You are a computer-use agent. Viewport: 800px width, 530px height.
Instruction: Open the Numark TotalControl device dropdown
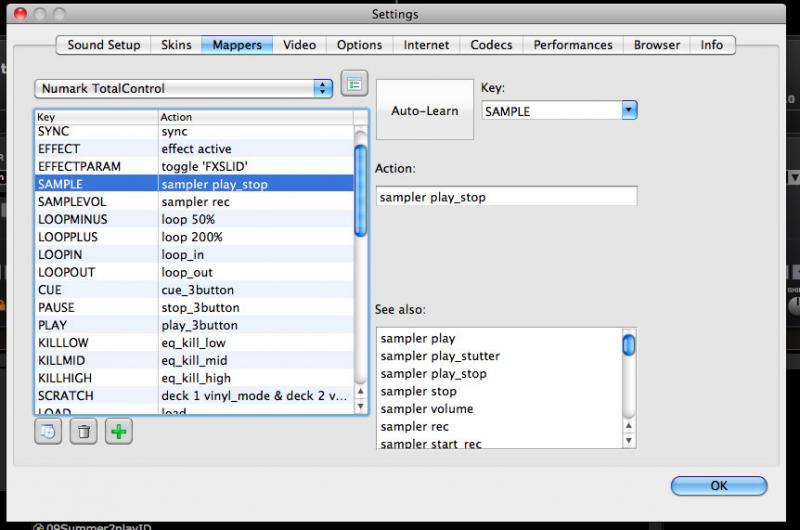coord(184,88)
